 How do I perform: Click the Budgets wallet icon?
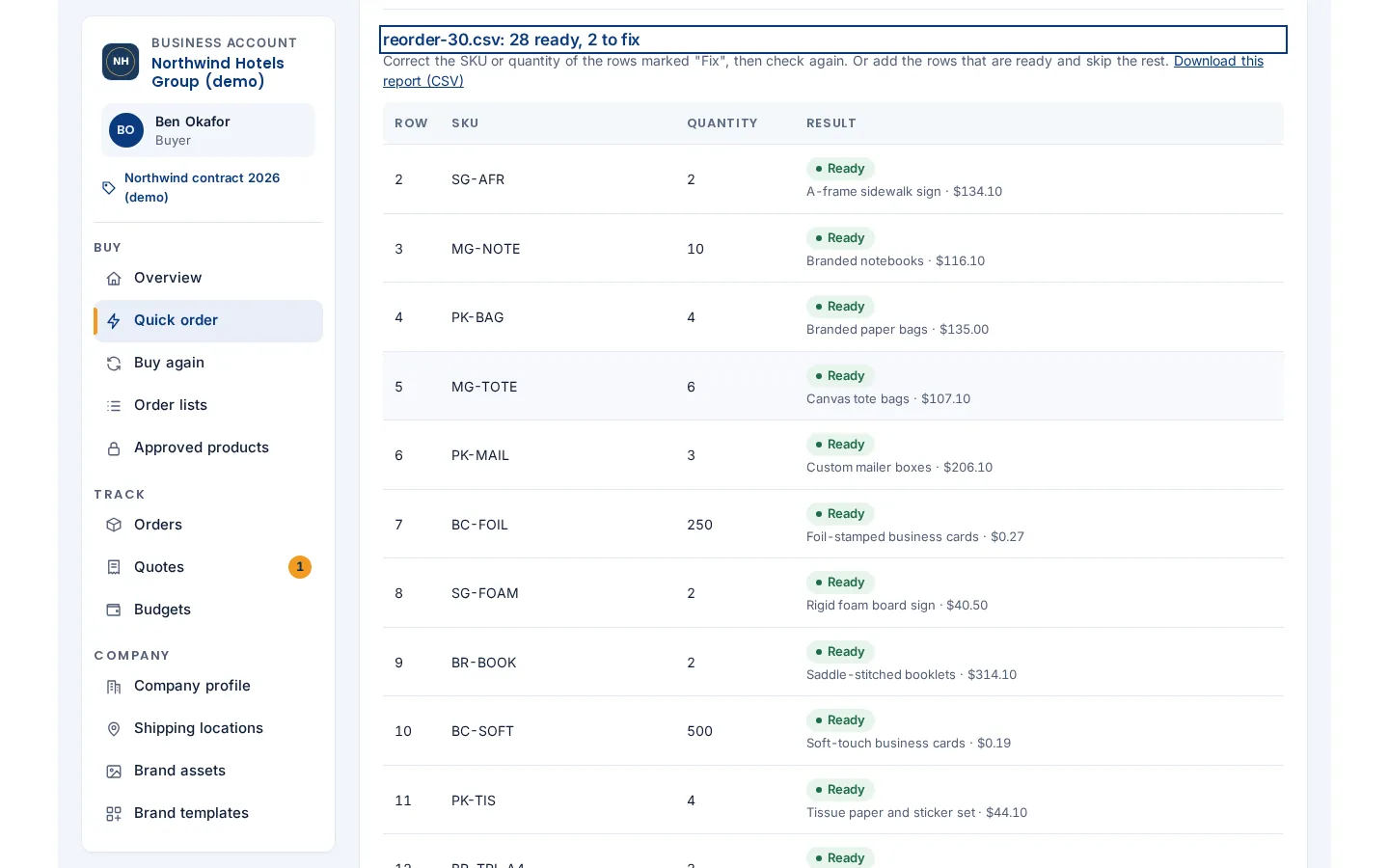click(114, 610)
